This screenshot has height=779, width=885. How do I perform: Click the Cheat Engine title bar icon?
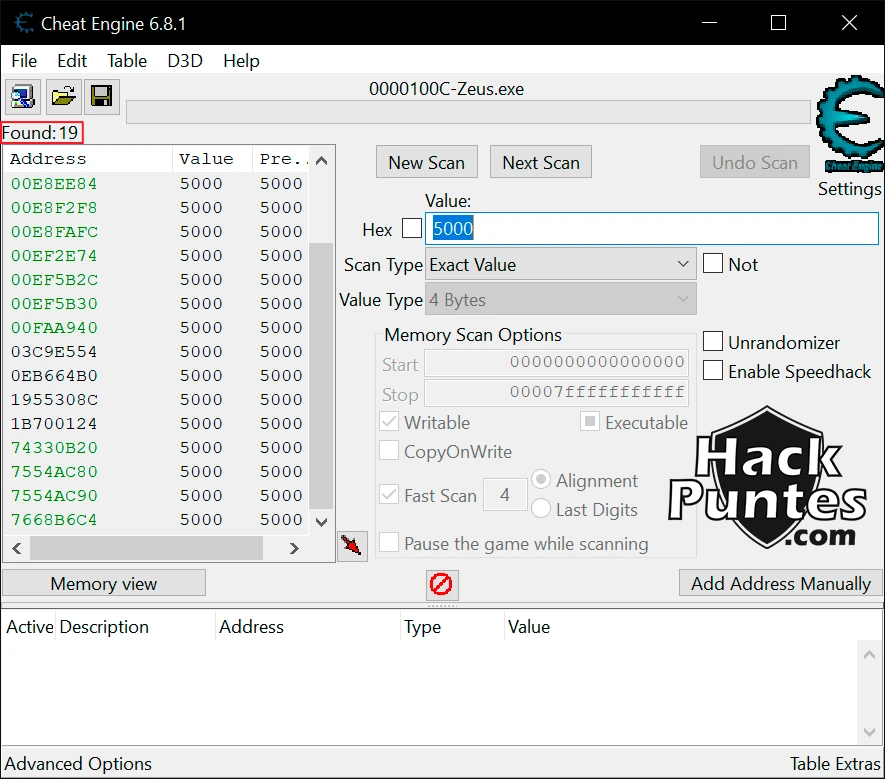click(x=23, y=23)
